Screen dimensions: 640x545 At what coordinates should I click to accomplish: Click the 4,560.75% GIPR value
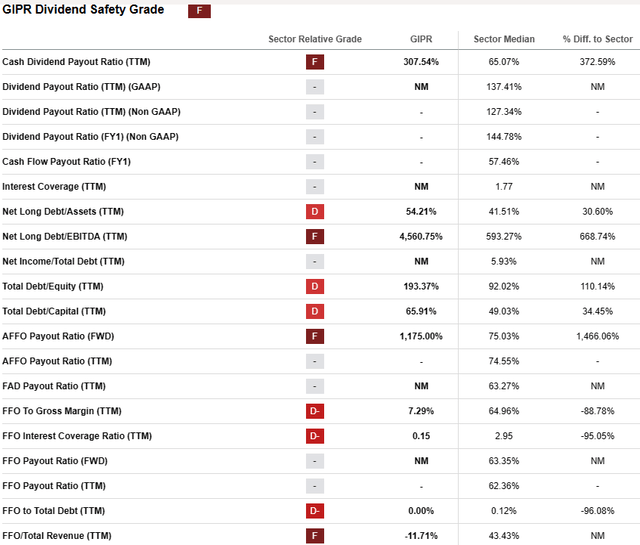[x=421, y=236]
